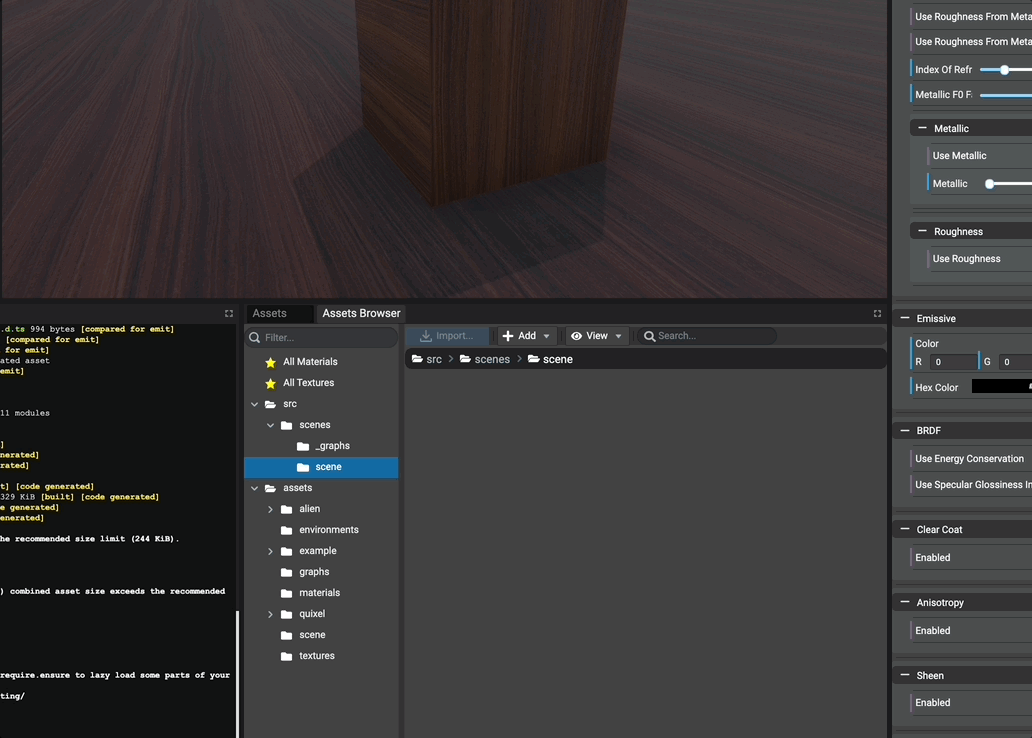Open the View dropdown menu
The image size is (1032, 738).
point(596,336)
